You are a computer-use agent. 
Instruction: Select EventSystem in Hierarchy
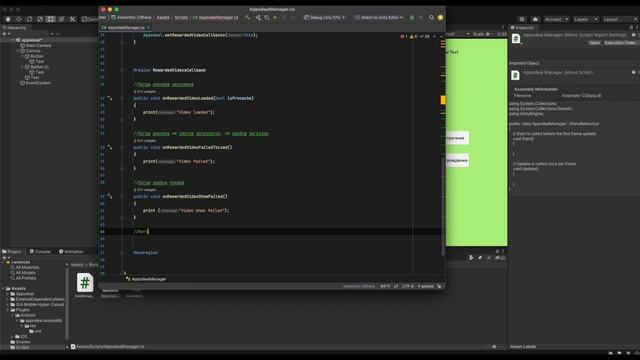(35, 83)
